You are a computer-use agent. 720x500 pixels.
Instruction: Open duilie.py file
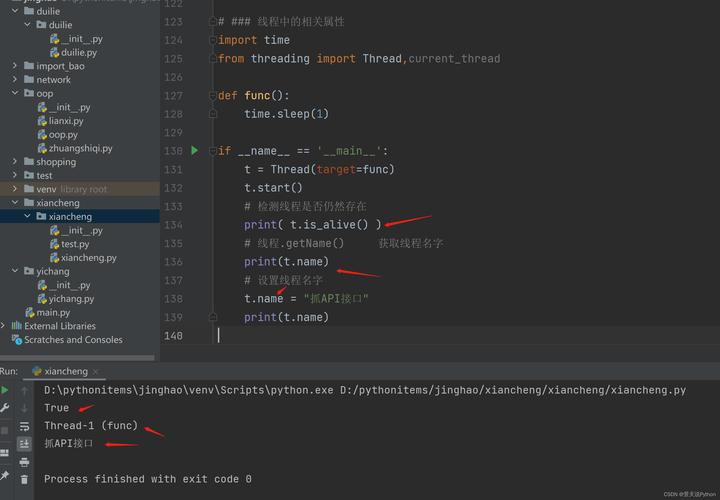click(79, 52)
